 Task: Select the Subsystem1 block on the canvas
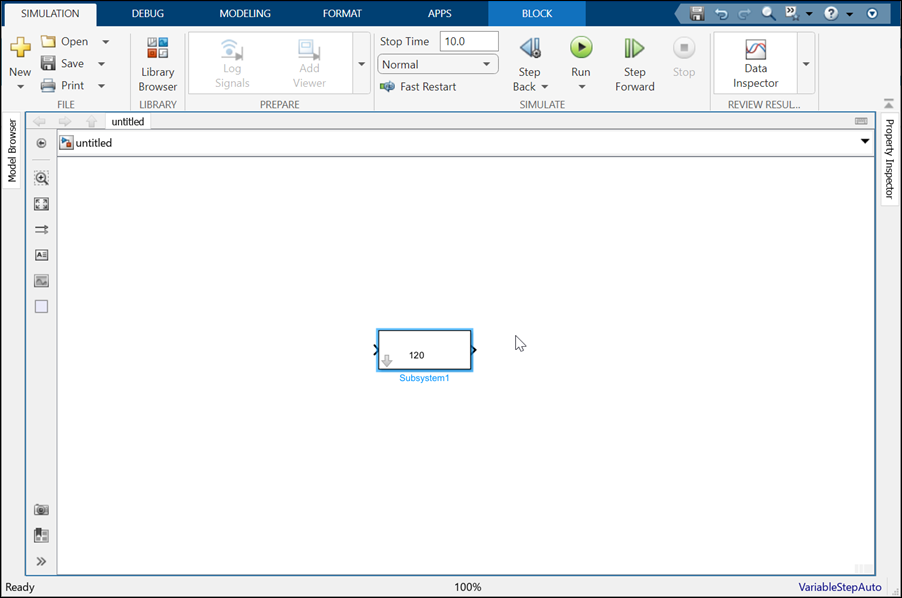424,350
